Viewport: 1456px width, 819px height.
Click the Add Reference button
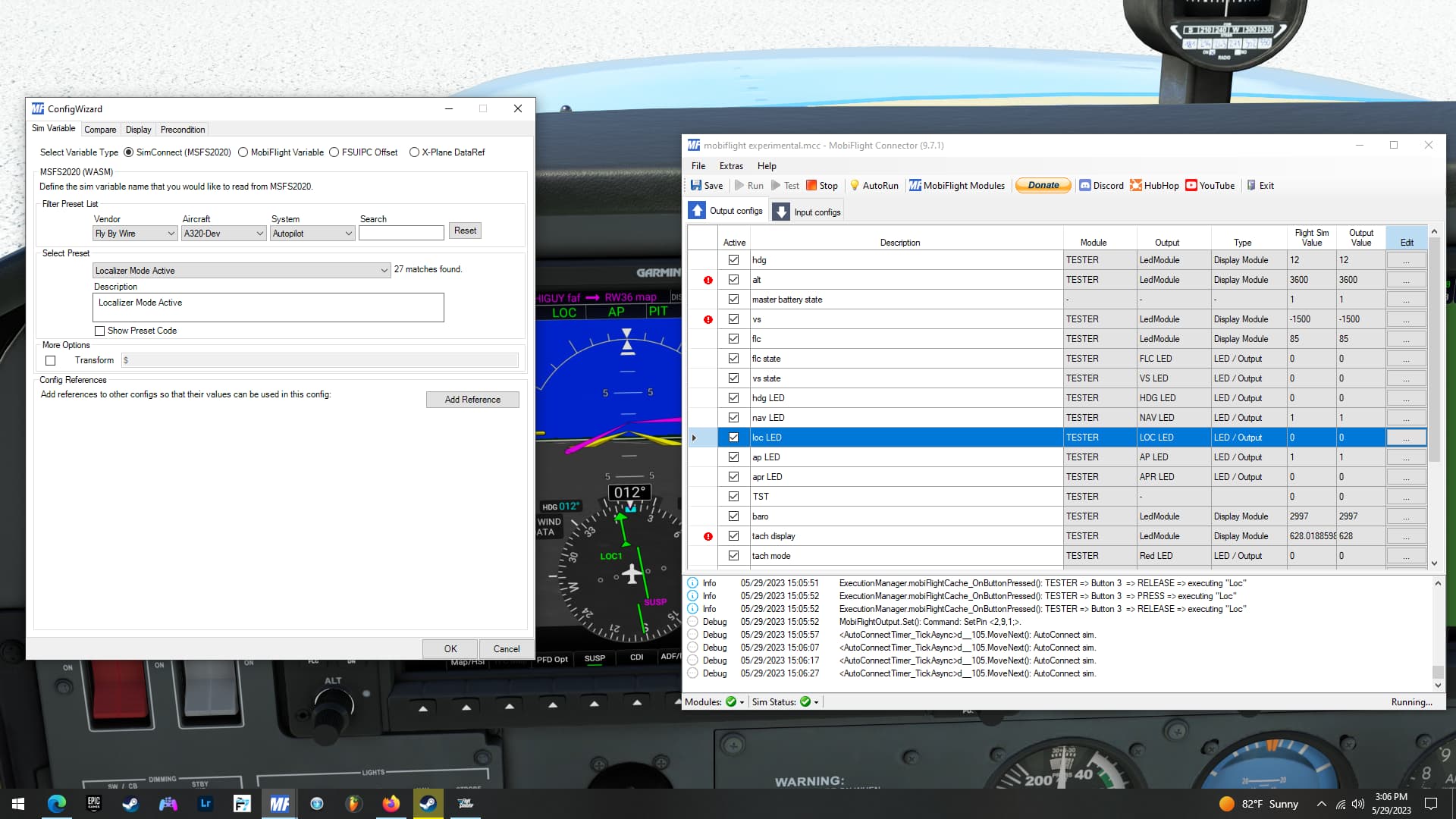pos(472,400)
